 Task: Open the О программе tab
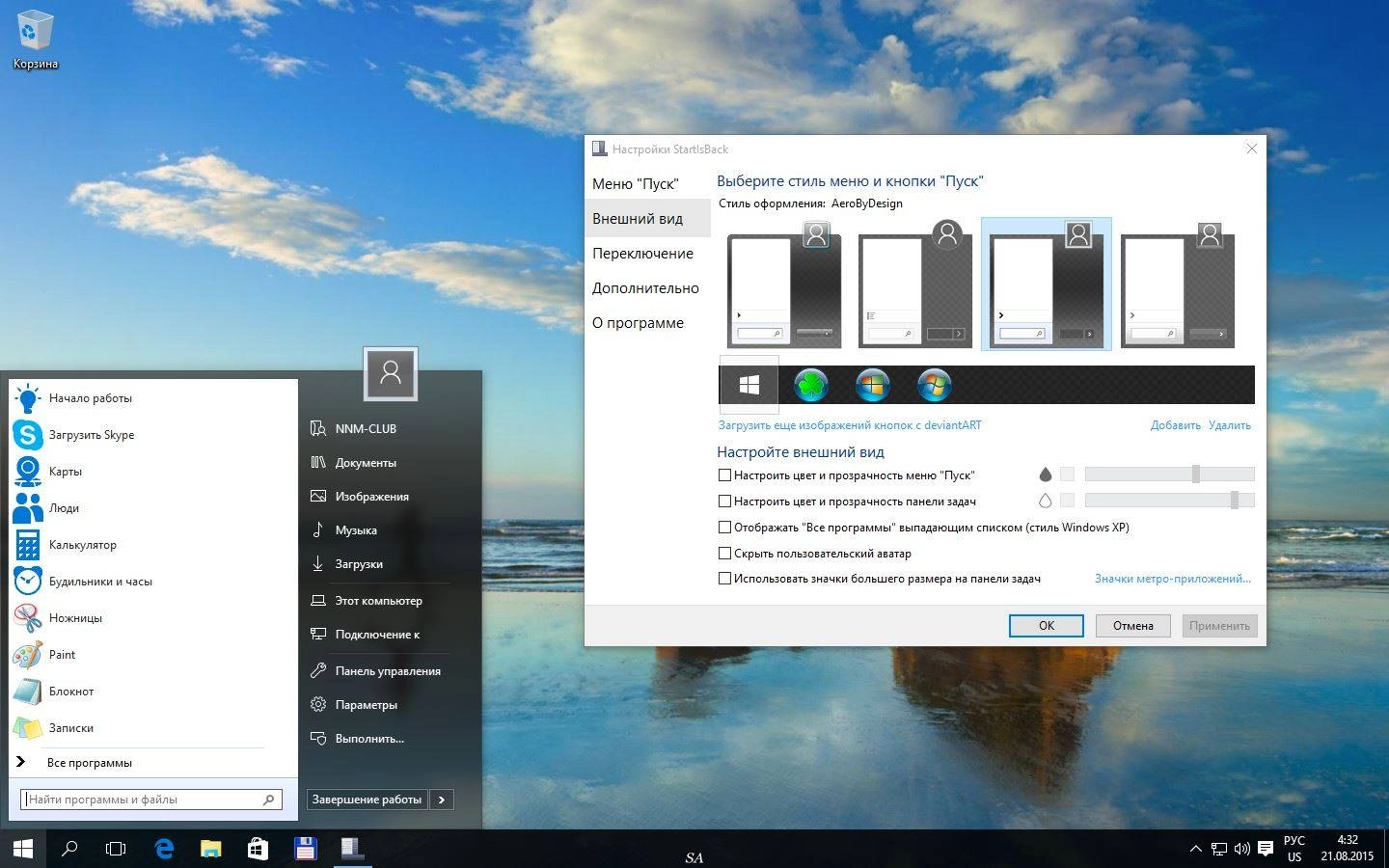647,322
